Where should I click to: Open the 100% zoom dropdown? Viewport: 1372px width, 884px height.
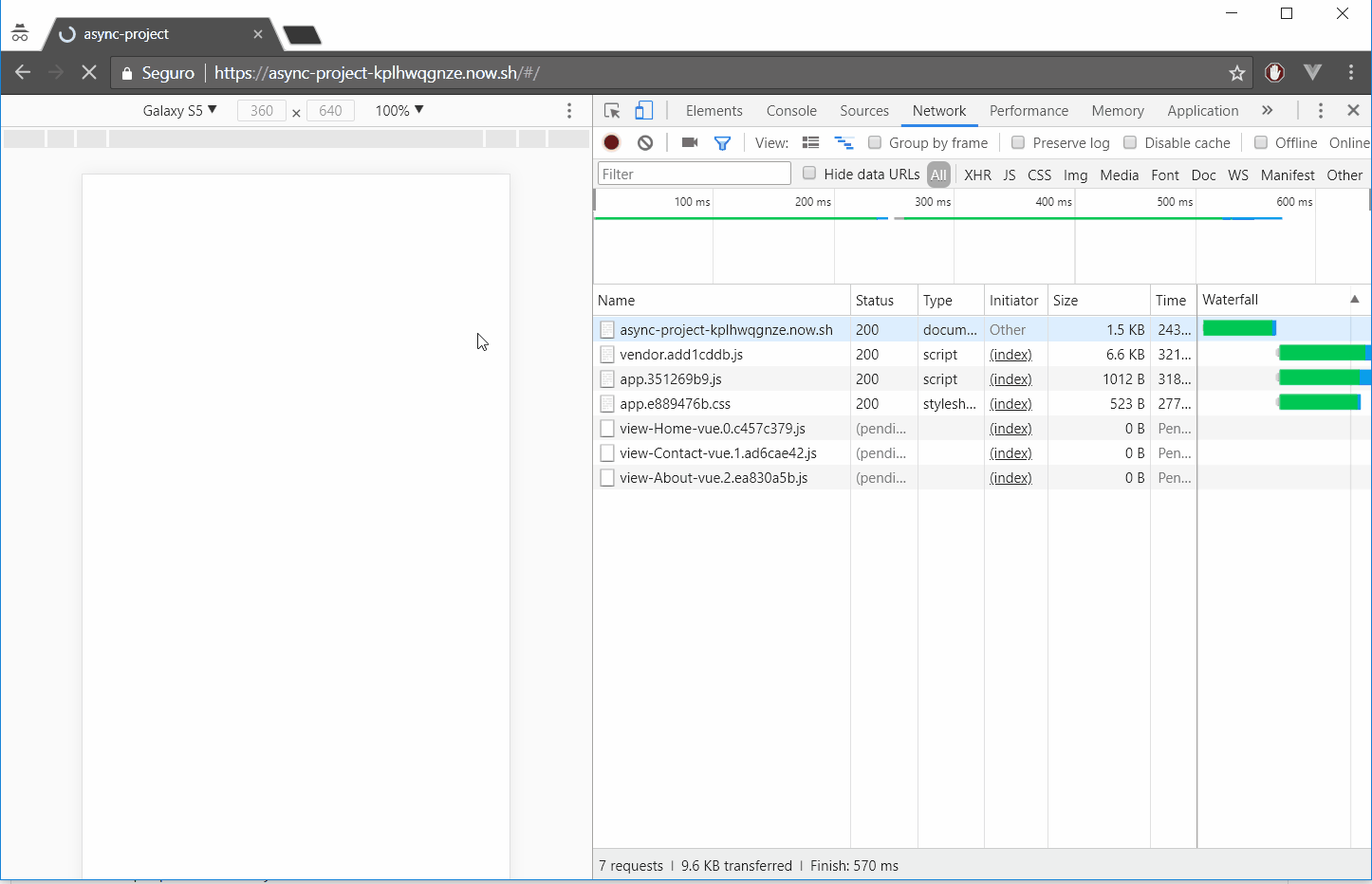click(x=399, y=110)
